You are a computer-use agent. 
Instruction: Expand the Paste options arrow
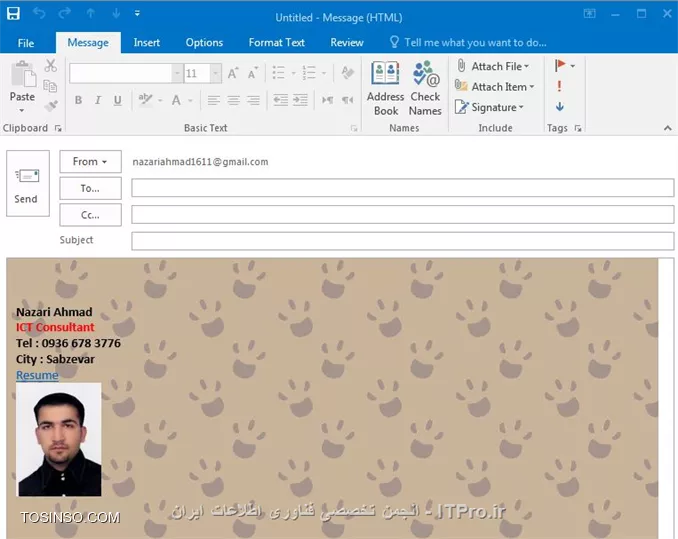[x=22, y=111]
